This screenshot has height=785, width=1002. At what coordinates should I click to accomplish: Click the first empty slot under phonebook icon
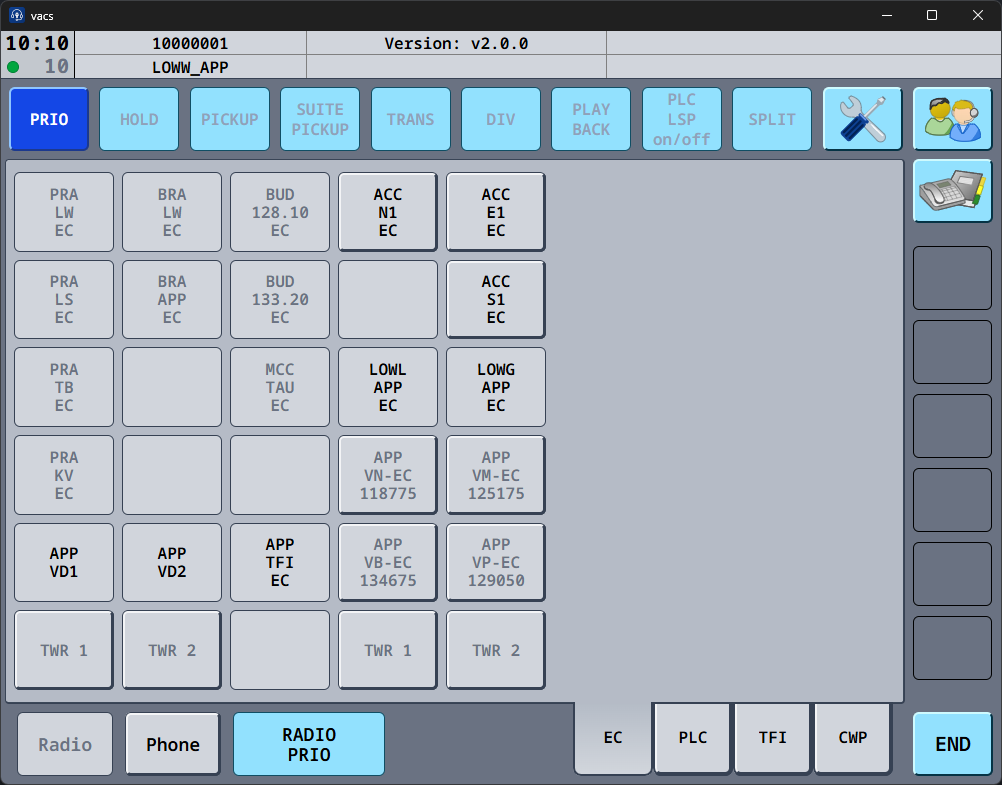pos(952,278)
